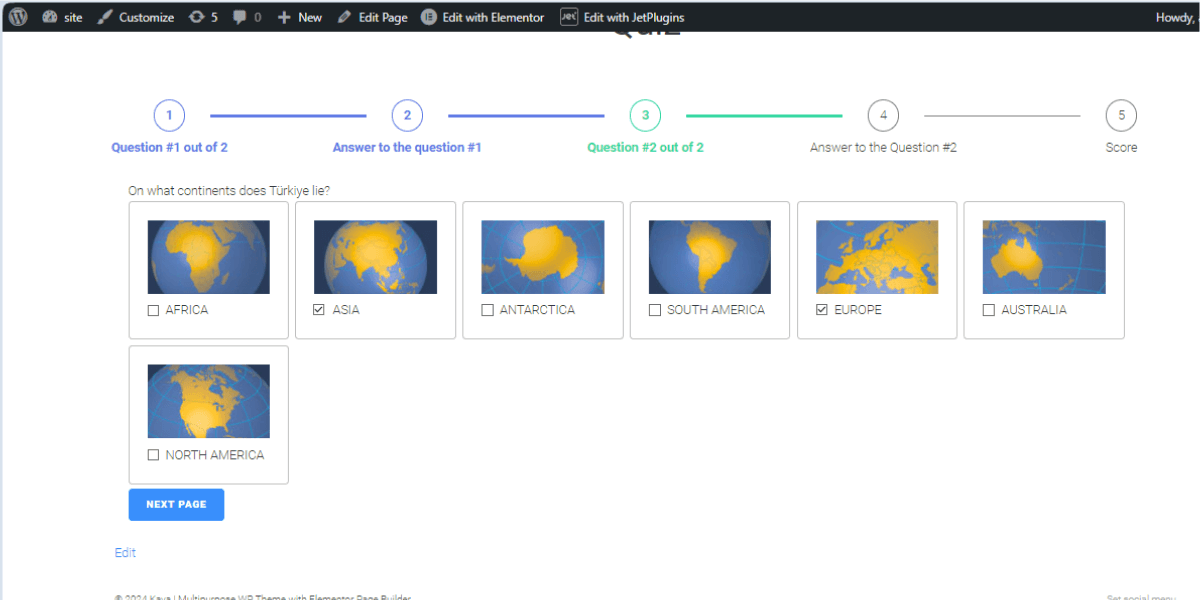Click the updates icon showing 5

(x=203, y=17)
